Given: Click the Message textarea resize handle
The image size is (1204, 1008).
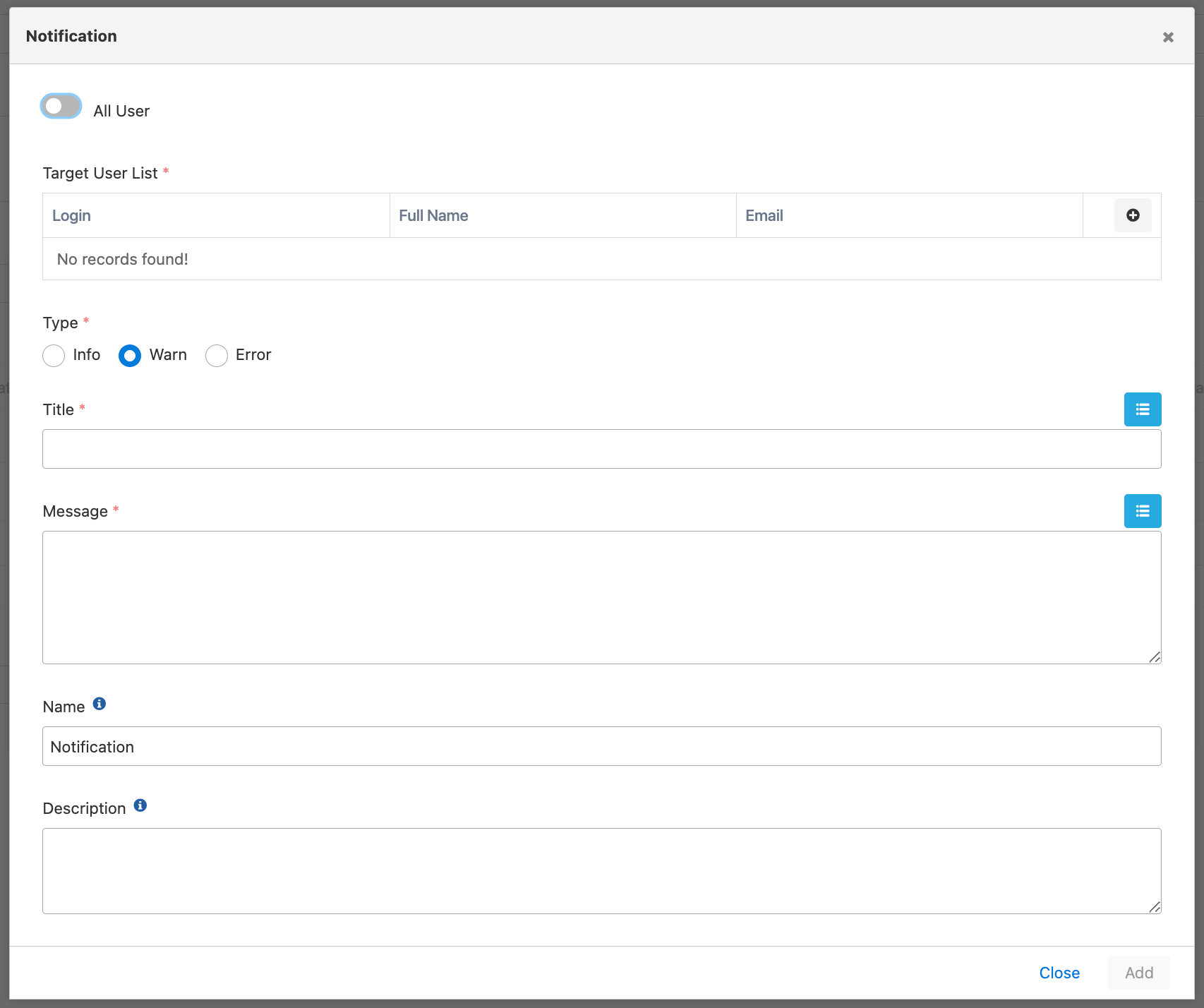Looking at the screenshot, I should point(1155,656).
